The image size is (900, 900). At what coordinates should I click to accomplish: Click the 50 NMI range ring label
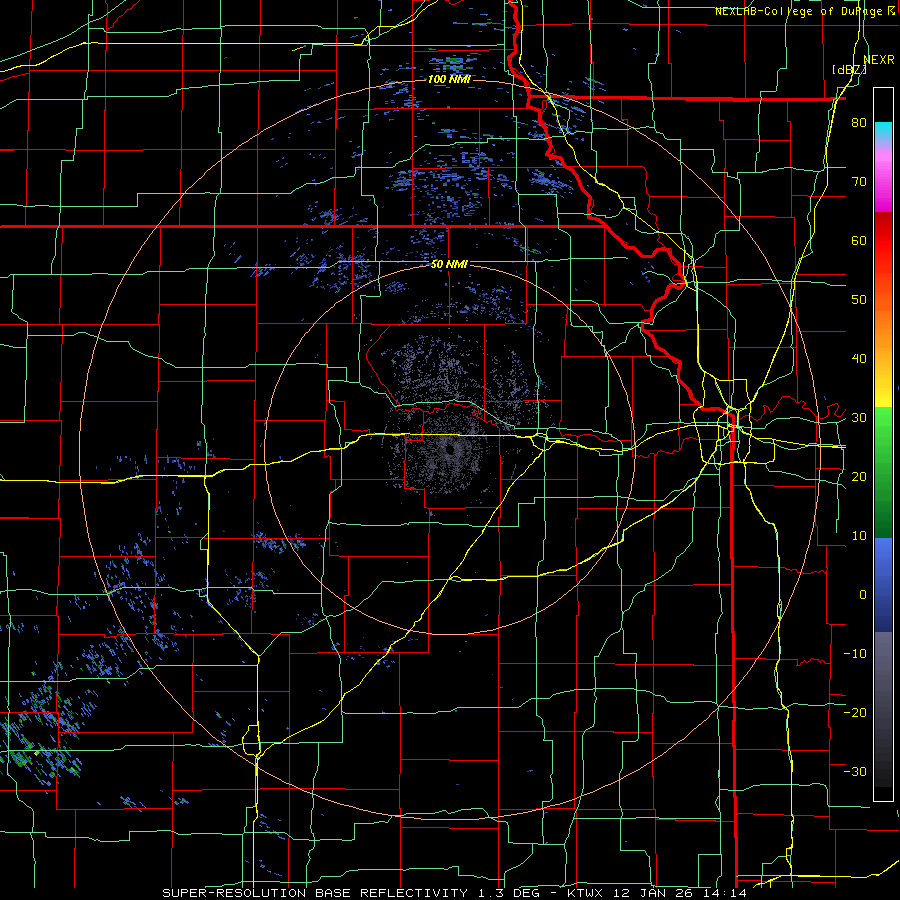[449, 265]
